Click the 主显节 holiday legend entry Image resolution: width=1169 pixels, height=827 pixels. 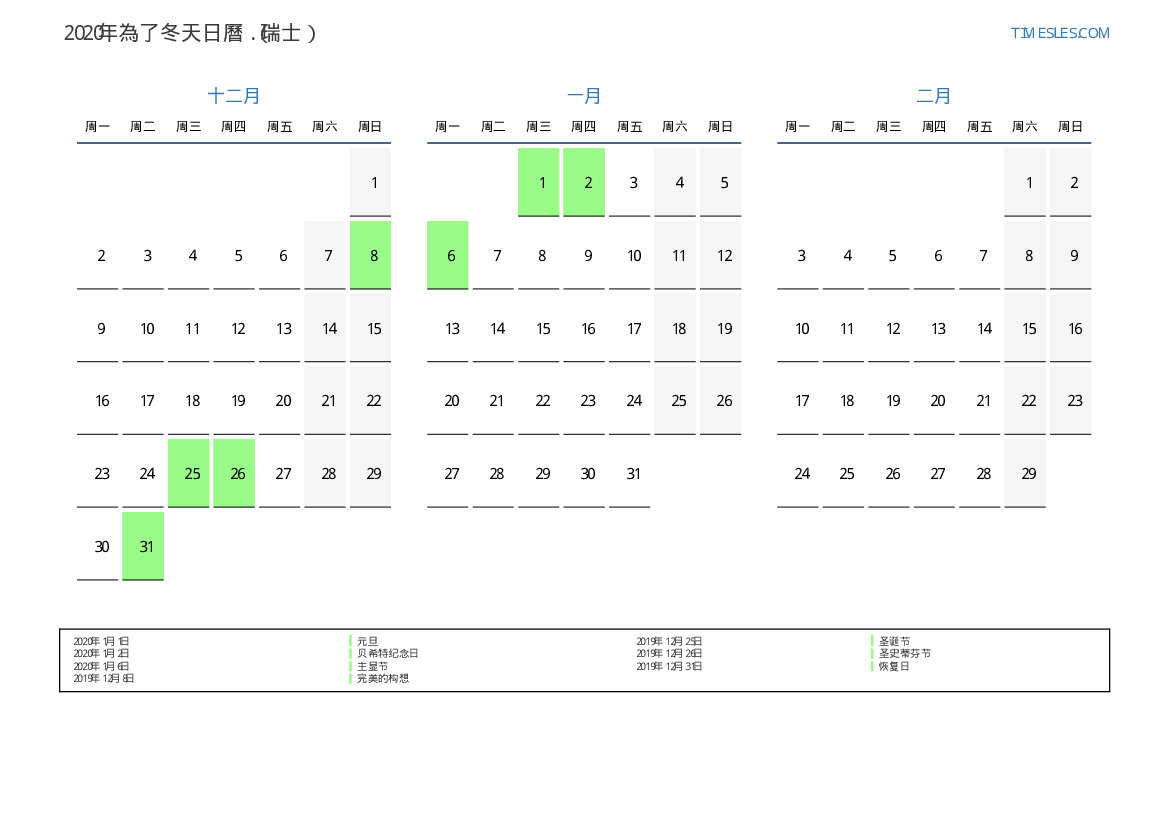(372, 666)
